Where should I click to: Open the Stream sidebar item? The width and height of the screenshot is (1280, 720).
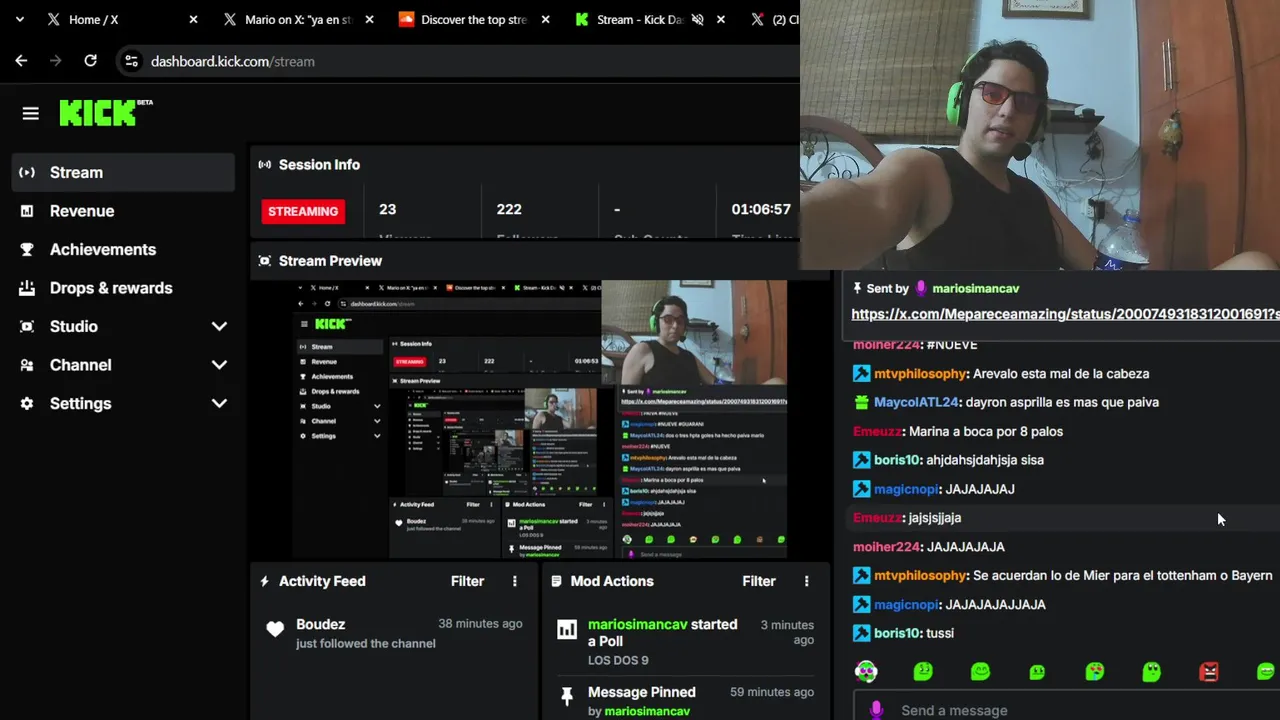(x=123, y=173)
